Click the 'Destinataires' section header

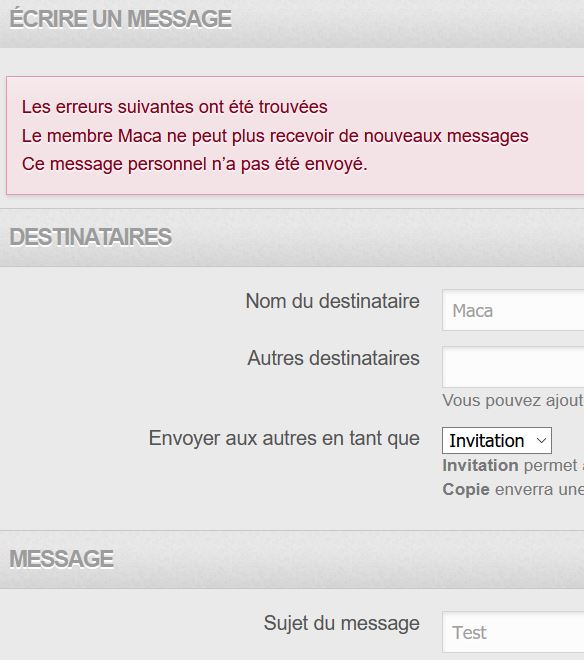pyautogui.click(x=91, y=237)
